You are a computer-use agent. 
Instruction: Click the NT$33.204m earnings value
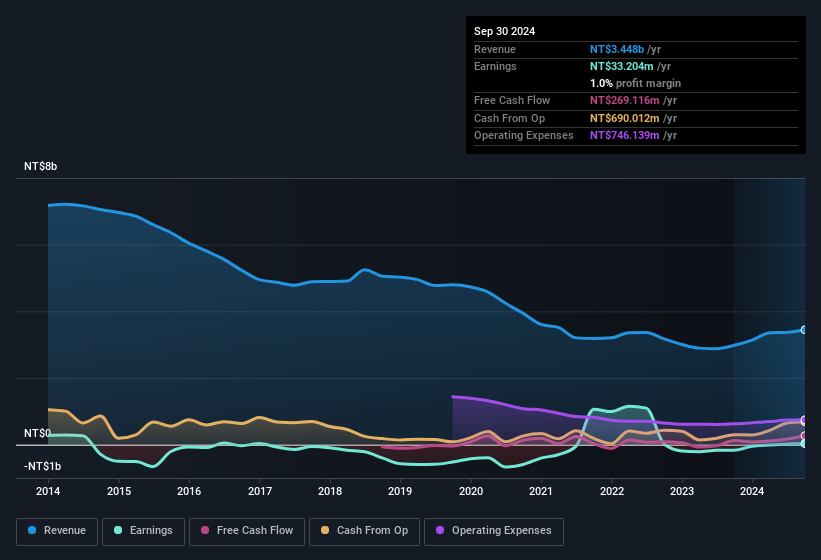point(622,66)
